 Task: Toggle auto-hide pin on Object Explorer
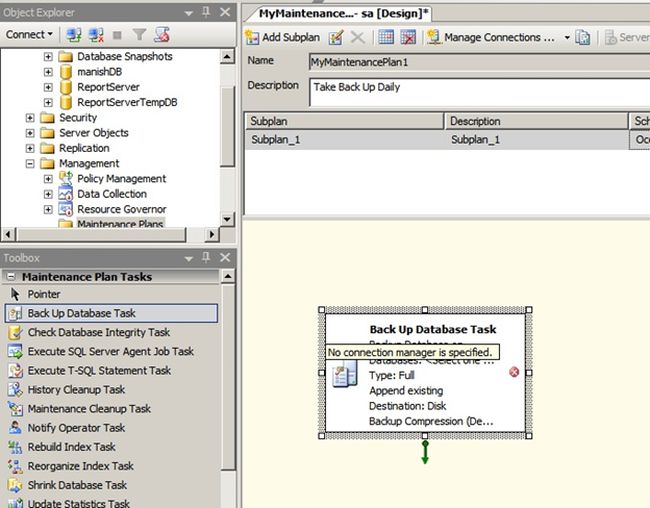click(206, 12)
